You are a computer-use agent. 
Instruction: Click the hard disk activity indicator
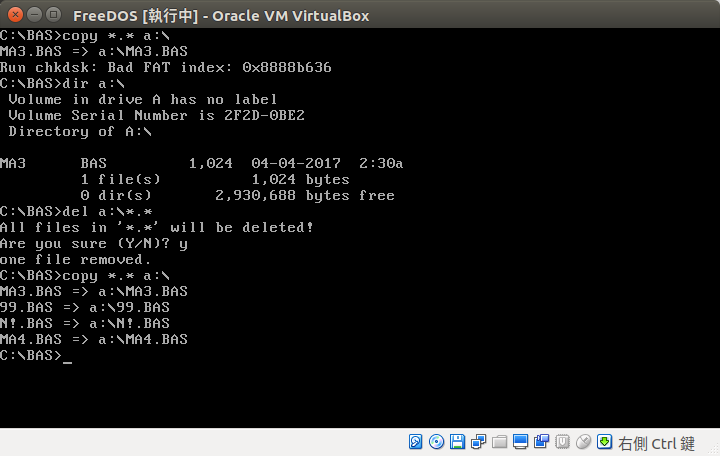(x=415, y=442)
